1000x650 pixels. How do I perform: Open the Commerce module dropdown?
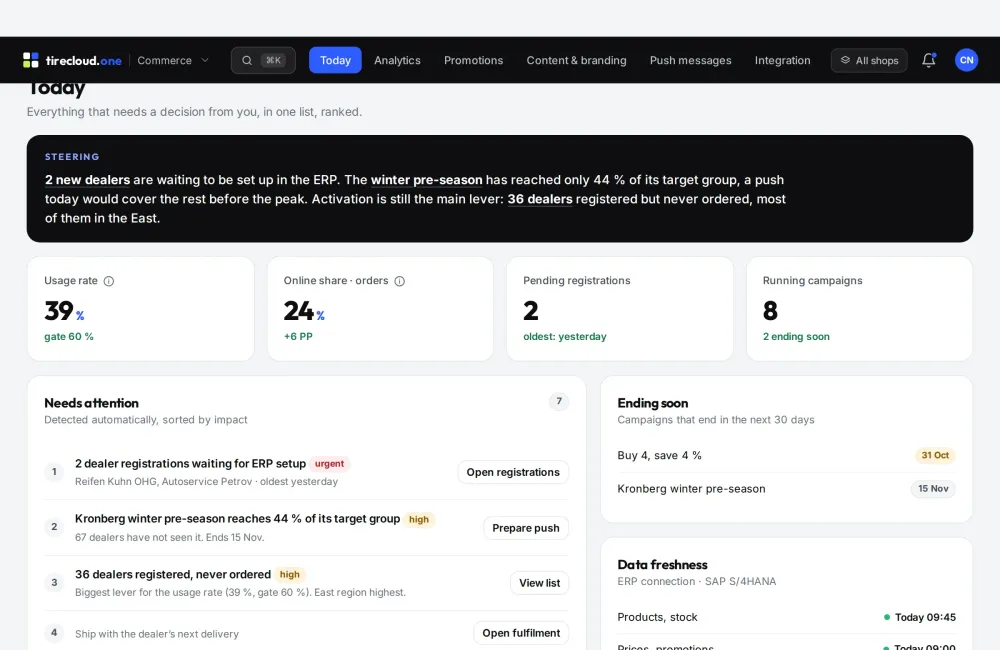click(x=173, y=60)
